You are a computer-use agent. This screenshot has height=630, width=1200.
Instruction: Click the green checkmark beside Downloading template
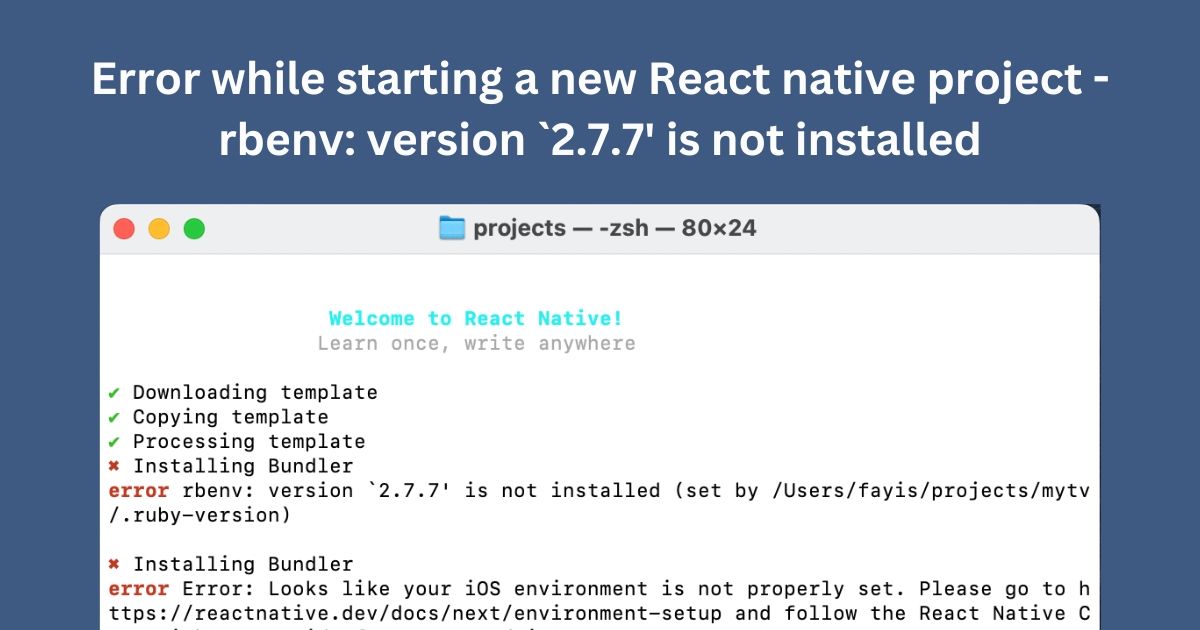[x=113, y=392]
